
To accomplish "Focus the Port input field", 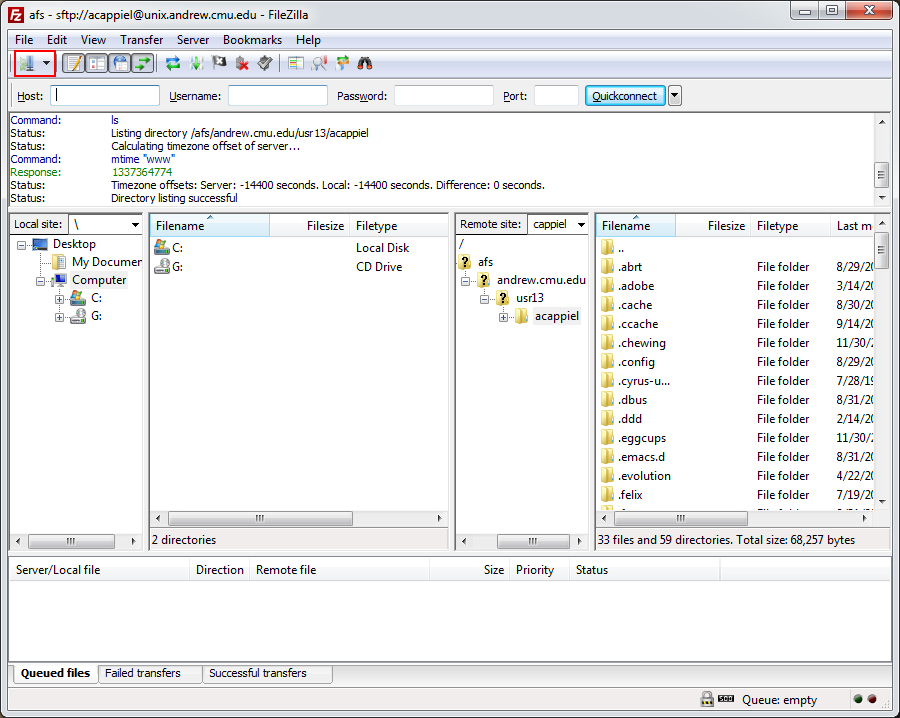I will [556, 95].
